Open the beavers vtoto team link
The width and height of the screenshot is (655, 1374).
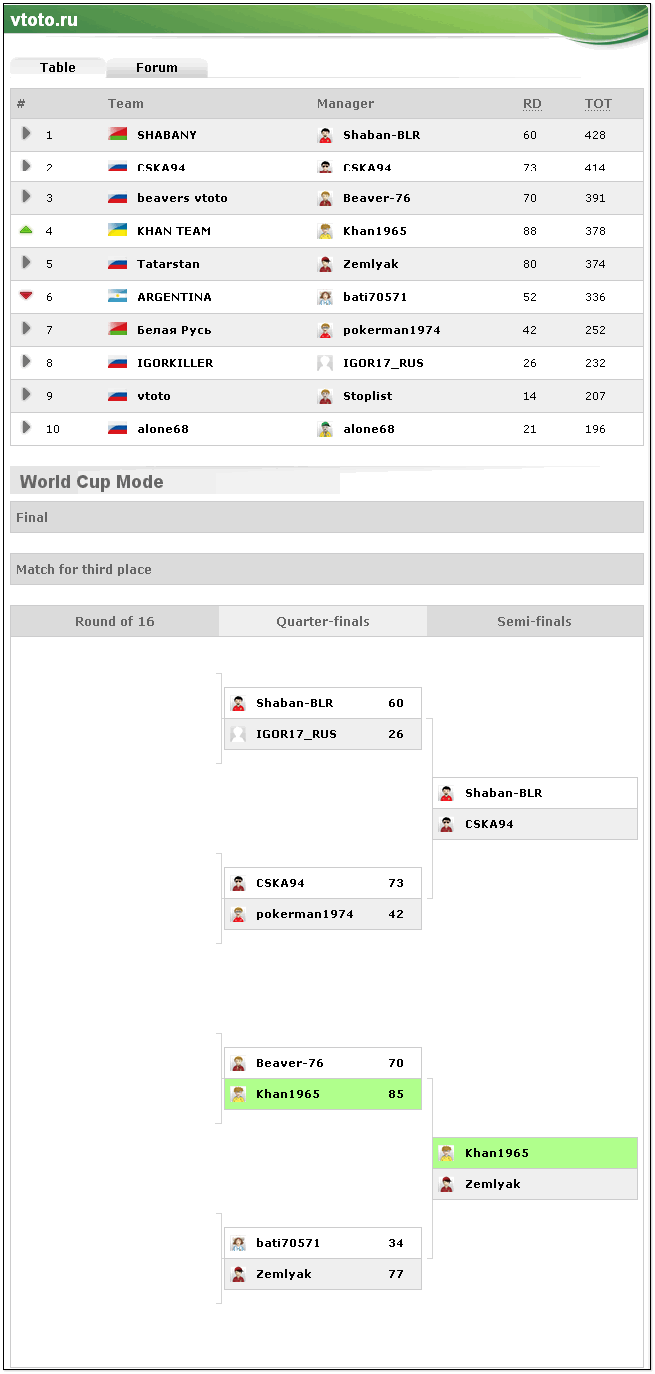tap(182, 198)
